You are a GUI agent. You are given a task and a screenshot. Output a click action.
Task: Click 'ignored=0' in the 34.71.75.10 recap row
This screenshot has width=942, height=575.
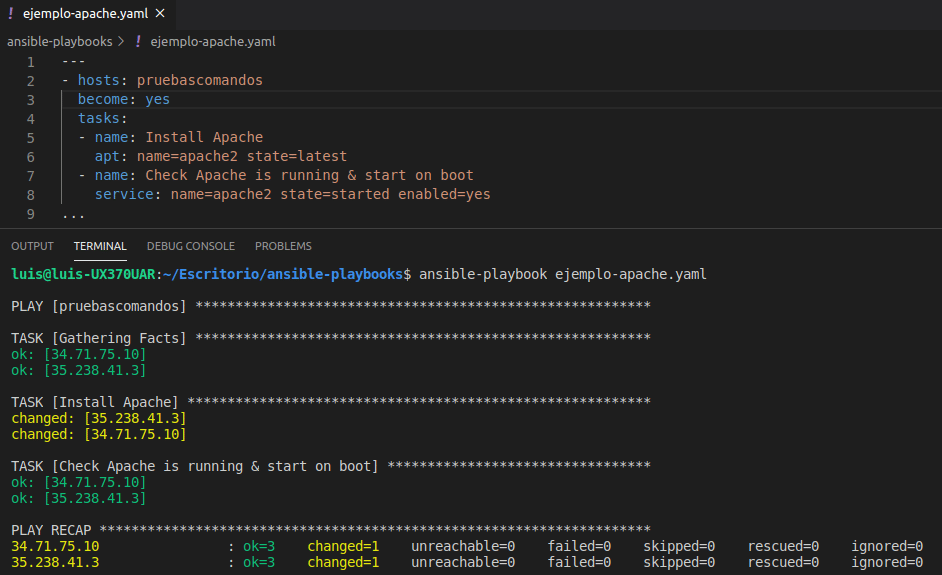tap(887, 546)
